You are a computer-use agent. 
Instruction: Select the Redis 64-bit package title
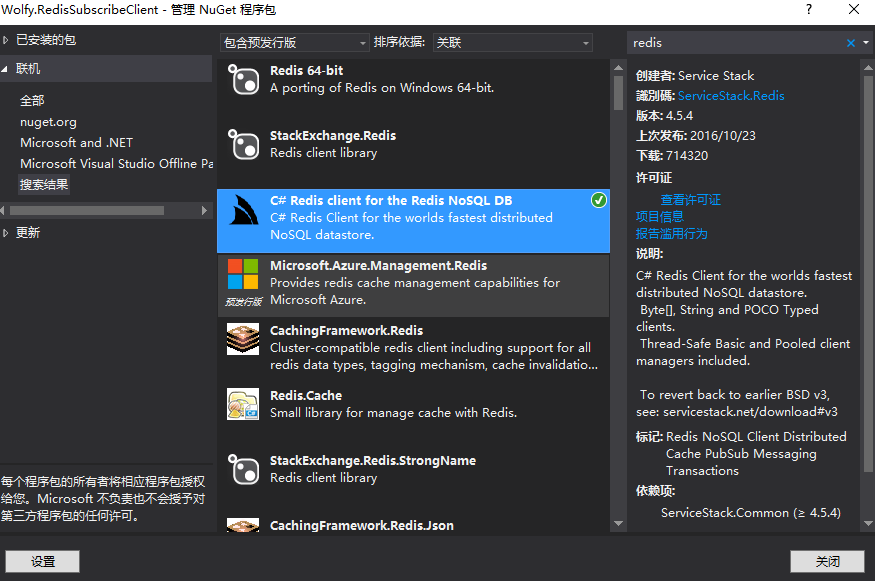(x=306, y=71)
